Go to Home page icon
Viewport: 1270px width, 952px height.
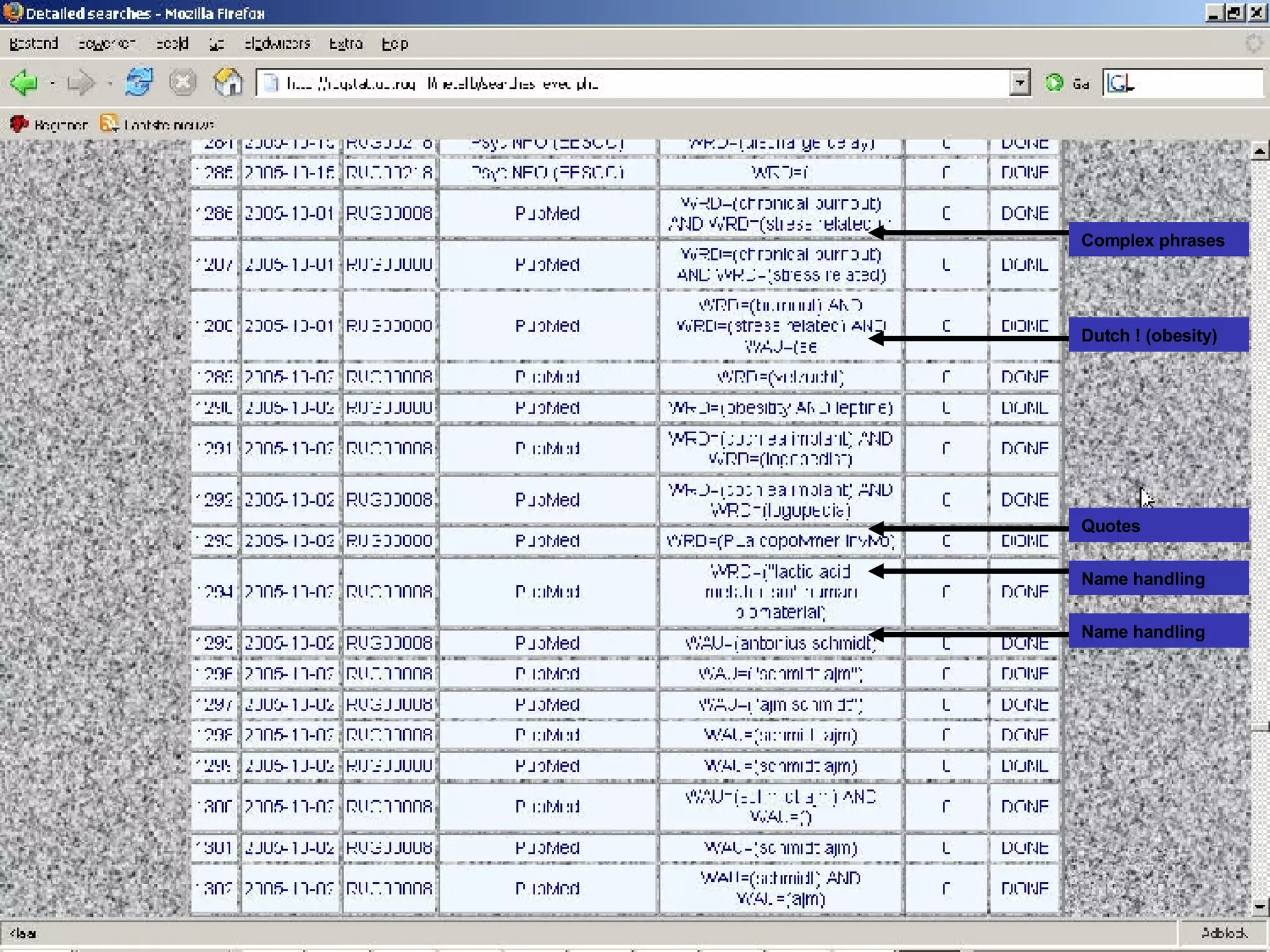tap(228, 82)
